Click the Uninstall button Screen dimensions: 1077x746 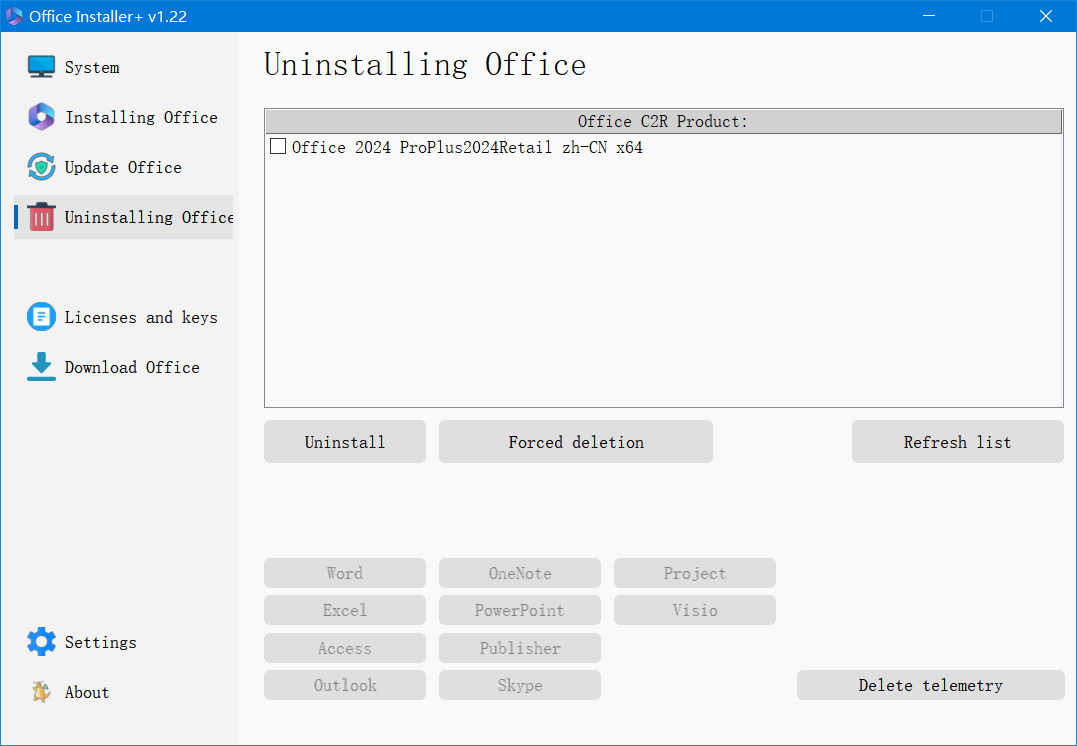coord(345,442)
